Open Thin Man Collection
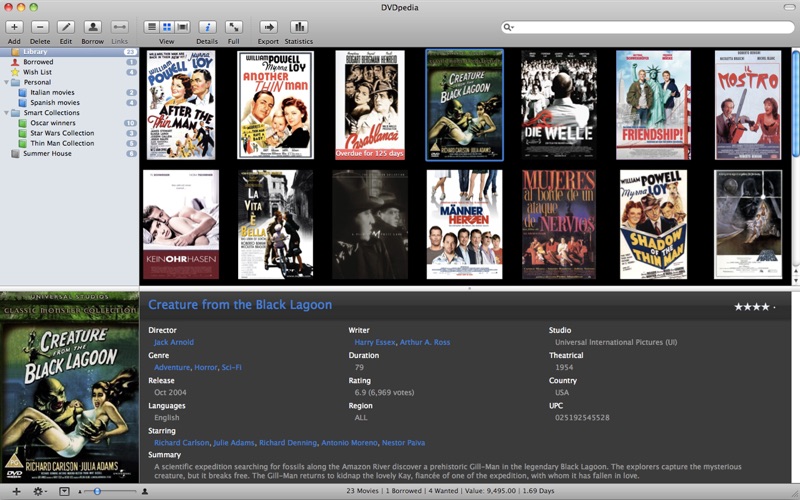800x500 pixels. (x=69, y=143)
